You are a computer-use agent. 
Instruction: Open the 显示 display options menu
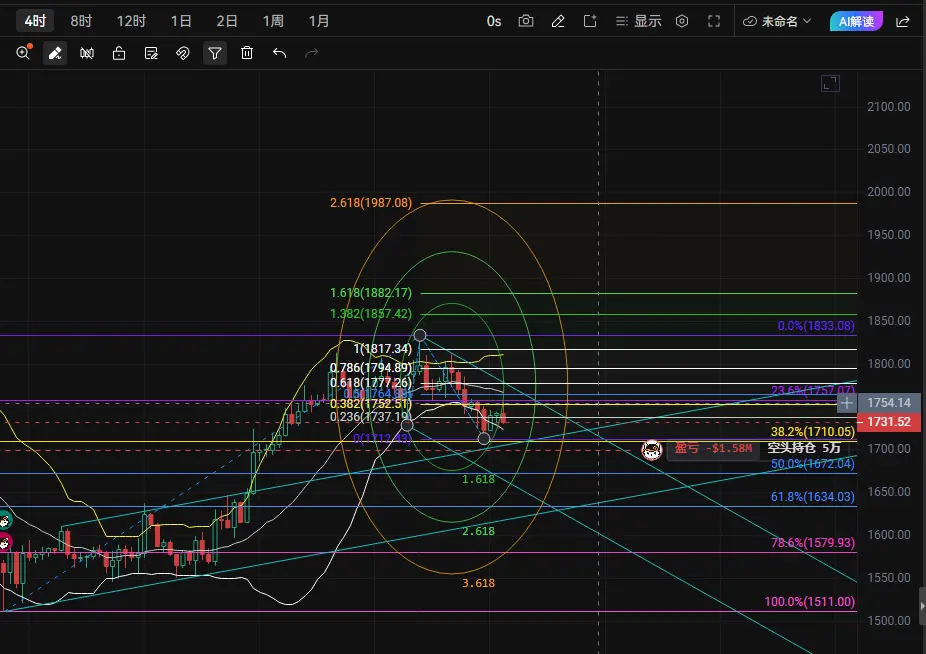(638, 21)
